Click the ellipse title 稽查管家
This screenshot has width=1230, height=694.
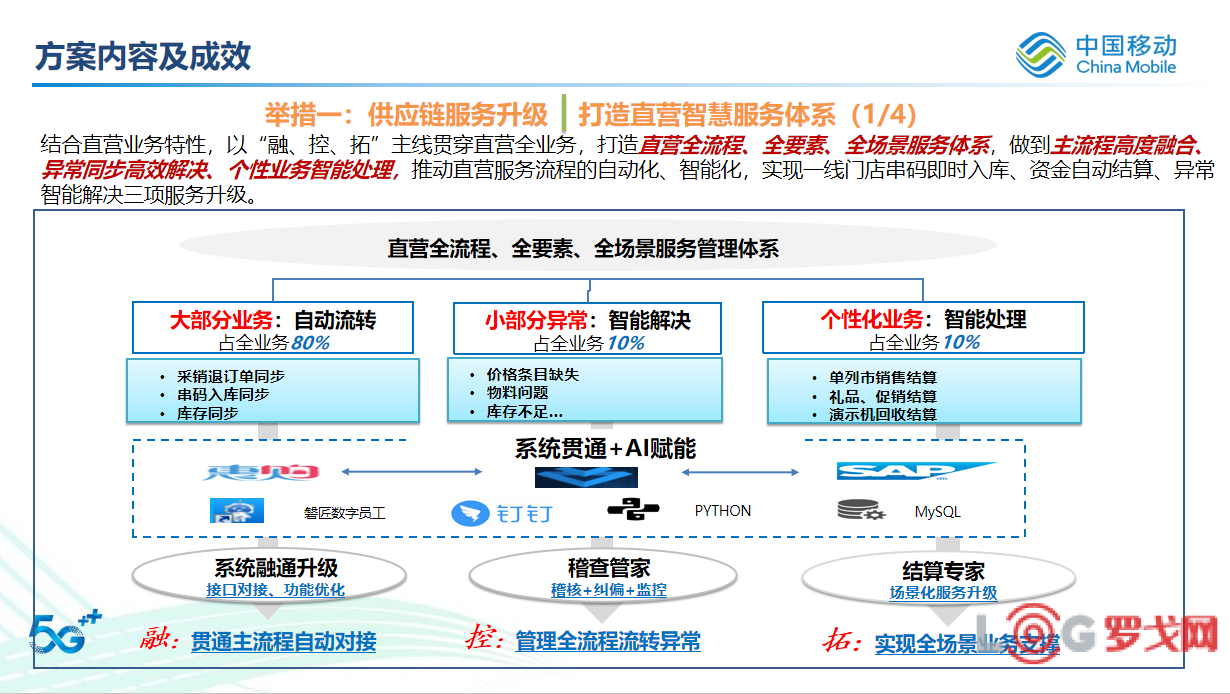point(608,569)
